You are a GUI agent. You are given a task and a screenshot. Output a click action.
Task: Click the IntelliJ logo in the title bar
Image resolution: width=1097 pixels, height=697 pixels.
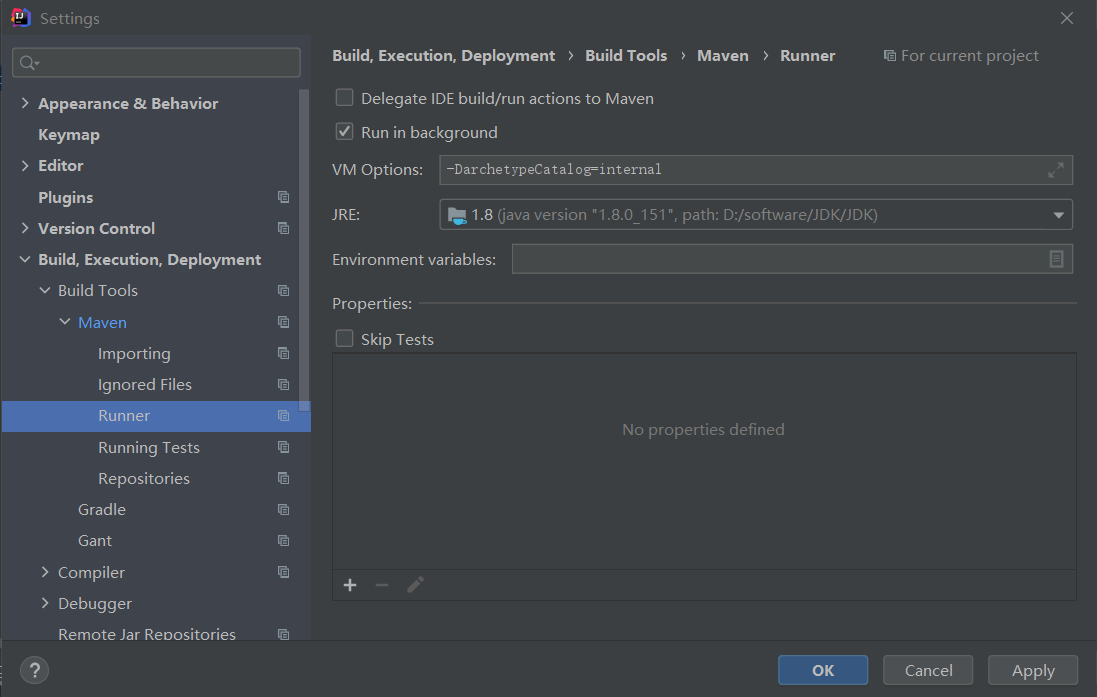tap(21, 17)
